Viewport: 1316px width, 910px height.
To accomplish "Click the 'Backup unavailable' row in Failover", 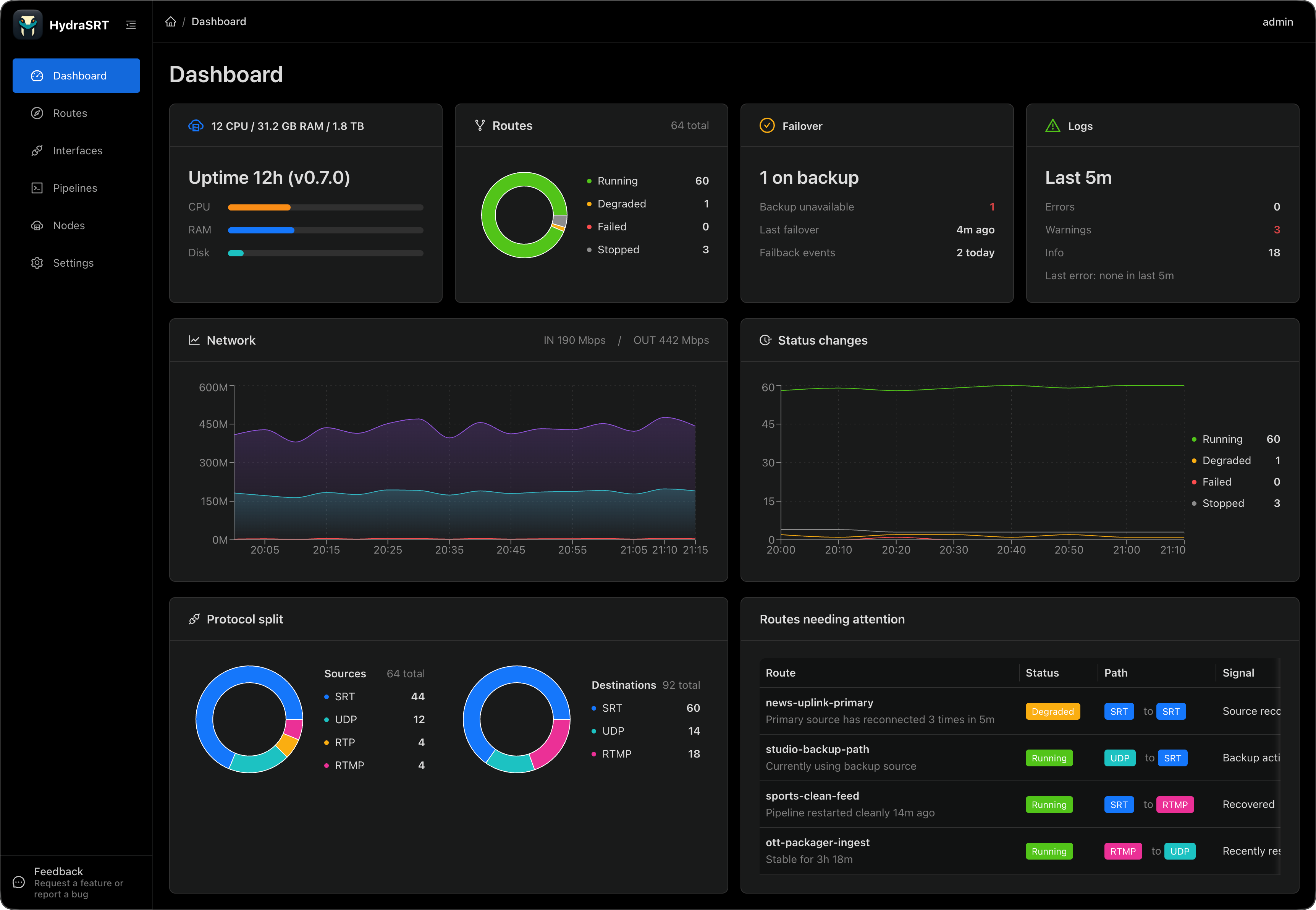I will [876, 207].
